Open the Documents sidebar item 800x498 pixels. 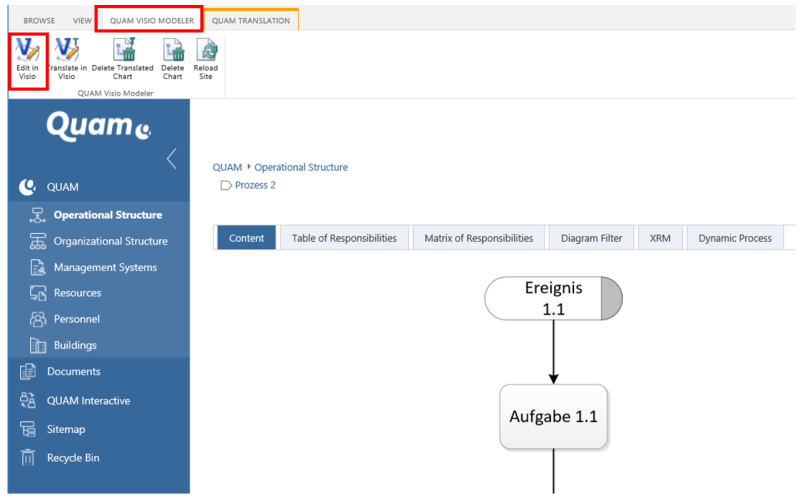point(73,372)
